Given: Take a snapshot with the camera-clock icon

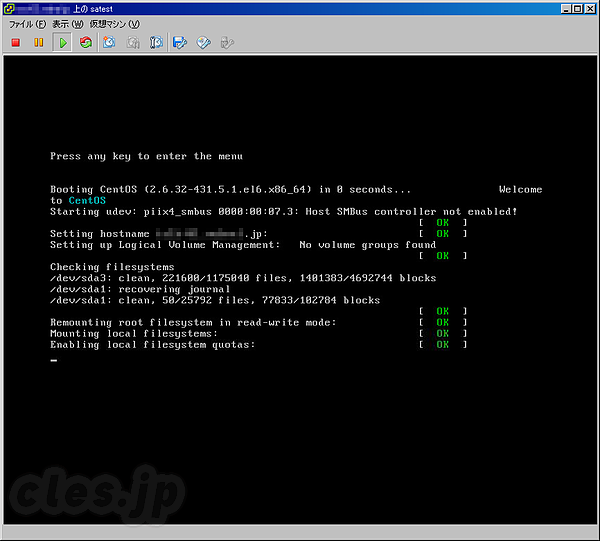Looking at the screenshot, I should [x=109, y=42].
